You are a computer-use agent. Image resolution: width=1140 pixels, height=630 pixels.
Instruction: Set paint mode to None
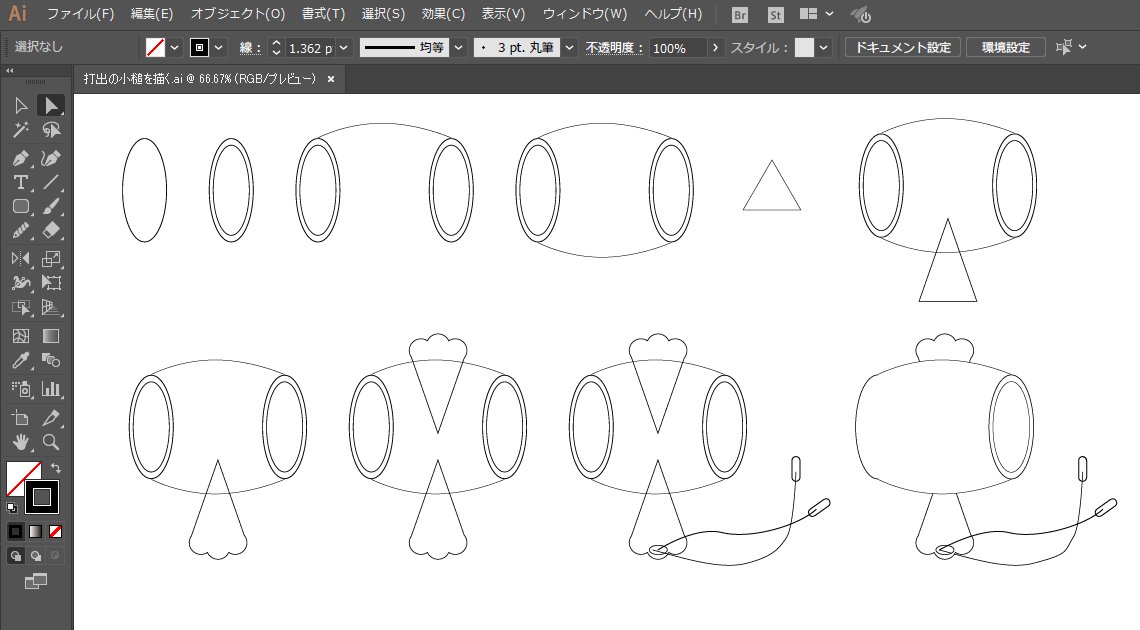click(x=55, y=532)
